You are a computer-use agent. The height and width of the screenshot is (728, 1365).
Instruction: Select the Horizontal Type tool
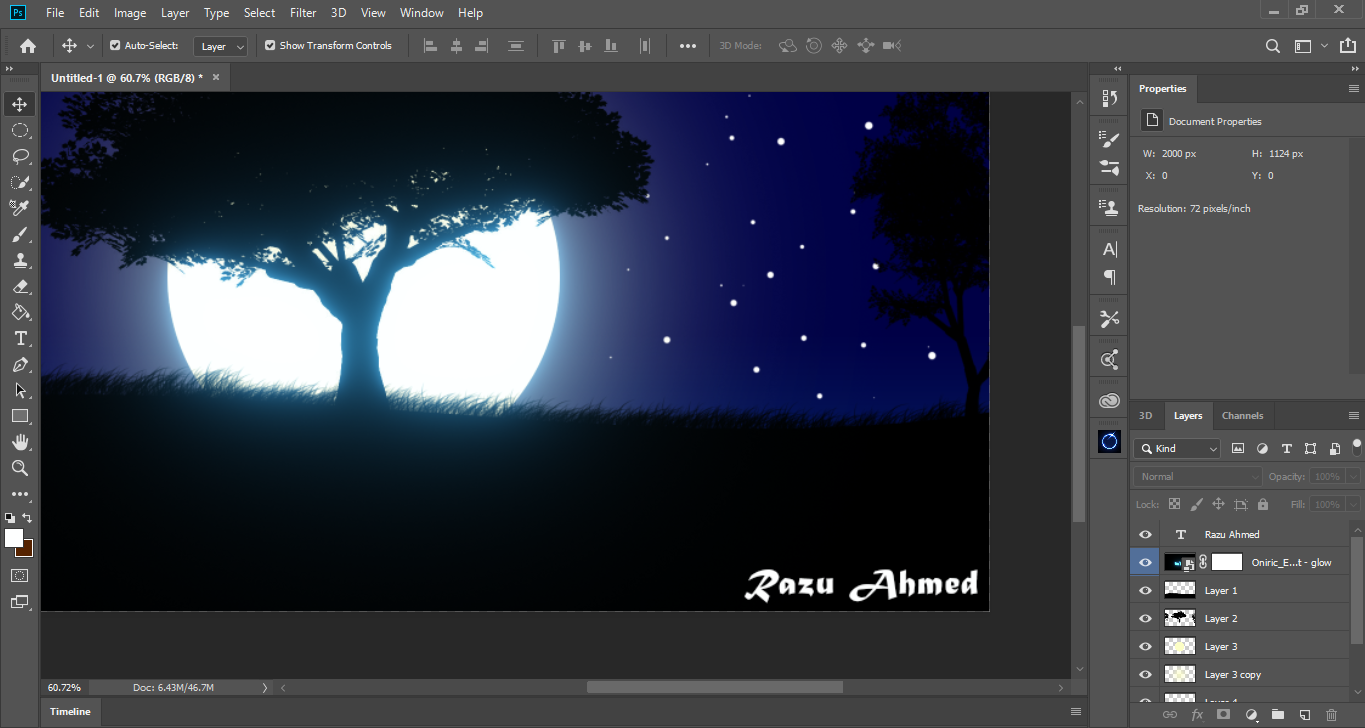19,338
